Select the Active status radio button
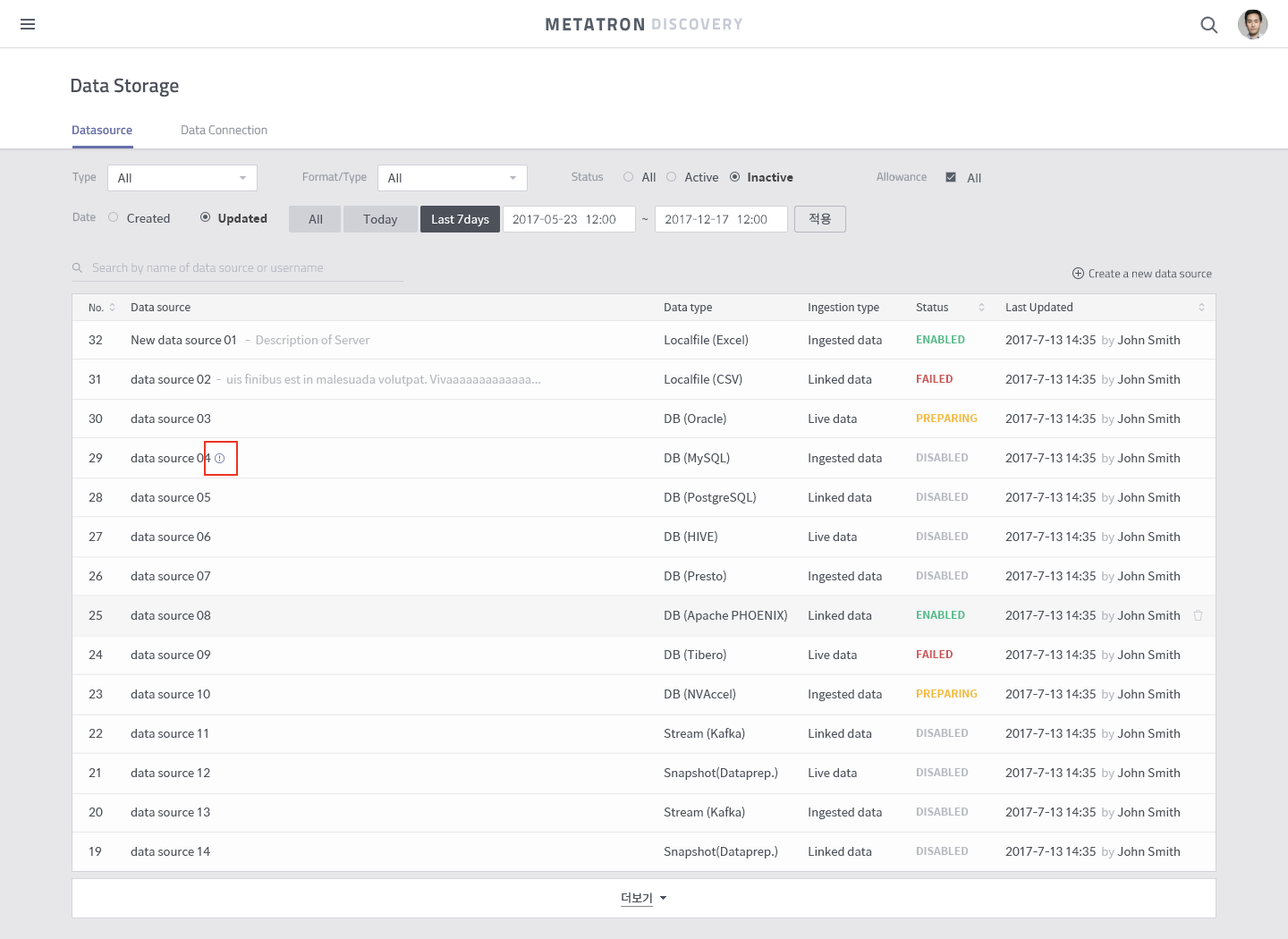This screenshot has height=939, width=1288. click(x=672, y=177)
